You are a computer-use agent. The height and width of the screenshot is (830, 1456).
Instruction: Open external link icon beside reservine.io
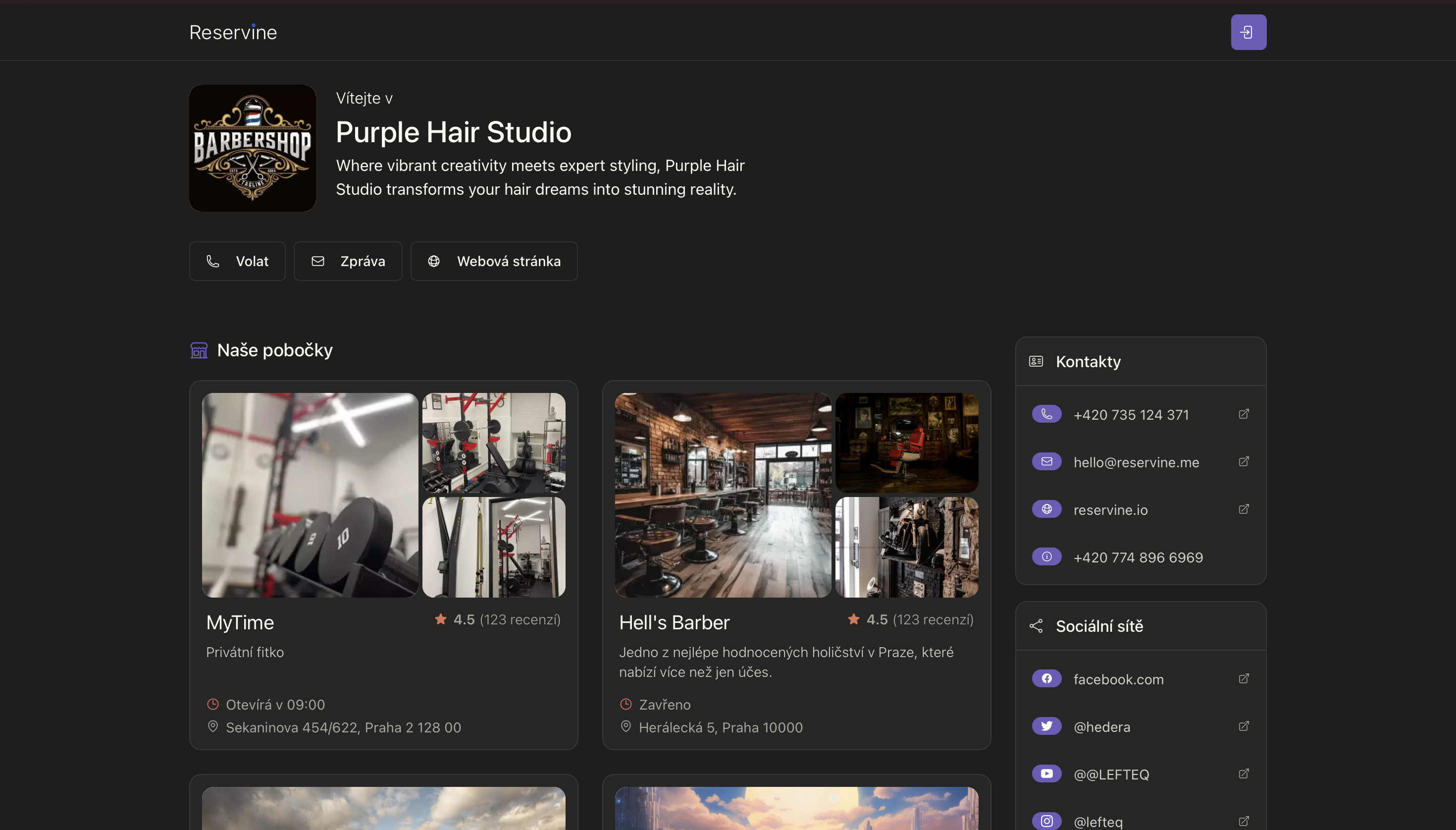coord(1244,509)
